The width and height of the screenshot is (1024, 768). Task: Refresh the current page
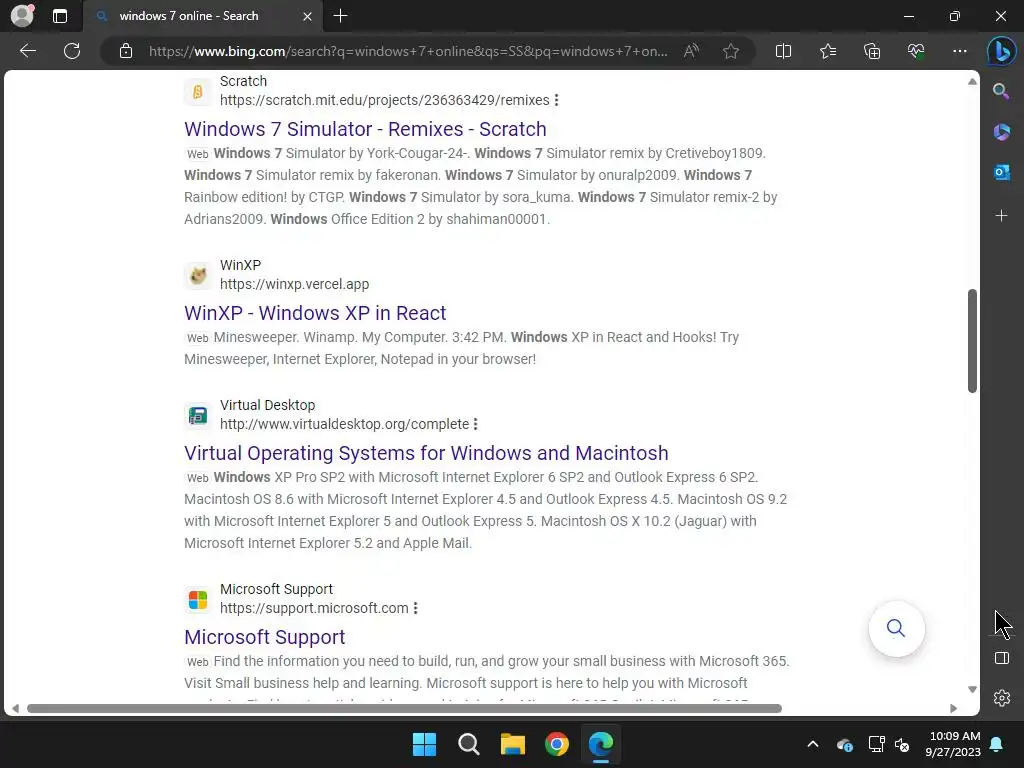tap(72, 51)
